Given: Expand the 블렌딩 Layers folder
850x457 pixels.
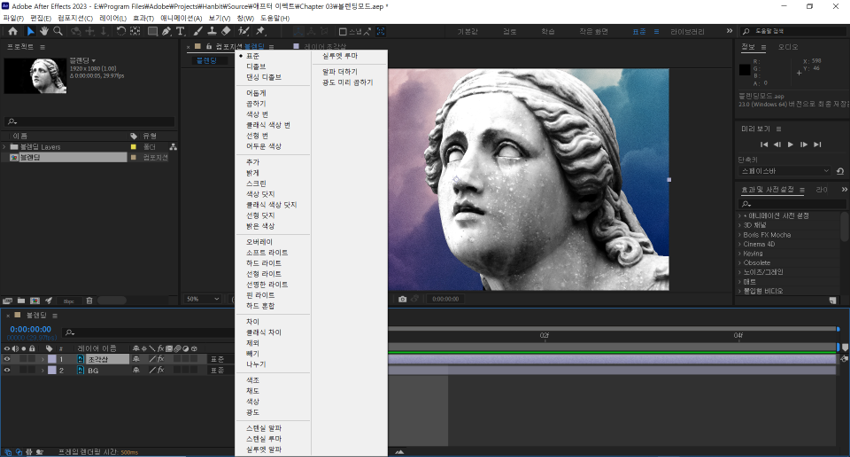Looking at the screenshot, I should (5, 147).
